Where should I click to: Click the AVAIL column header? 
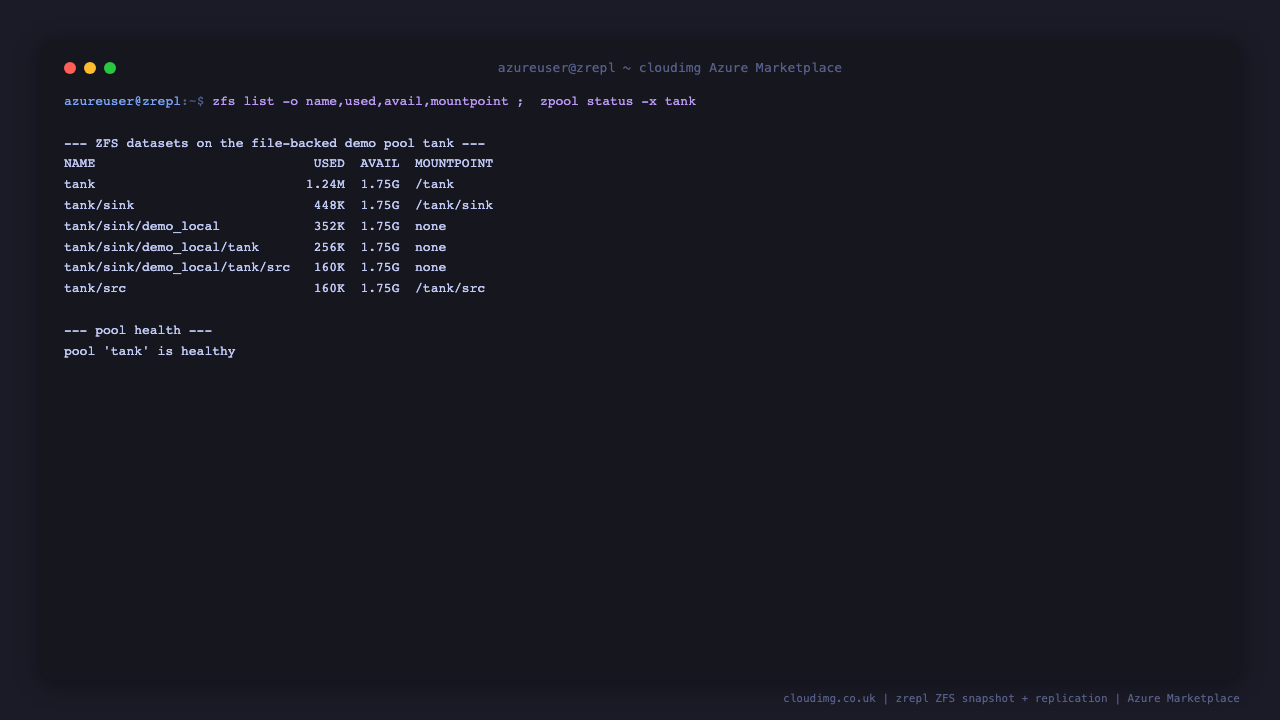380,164
